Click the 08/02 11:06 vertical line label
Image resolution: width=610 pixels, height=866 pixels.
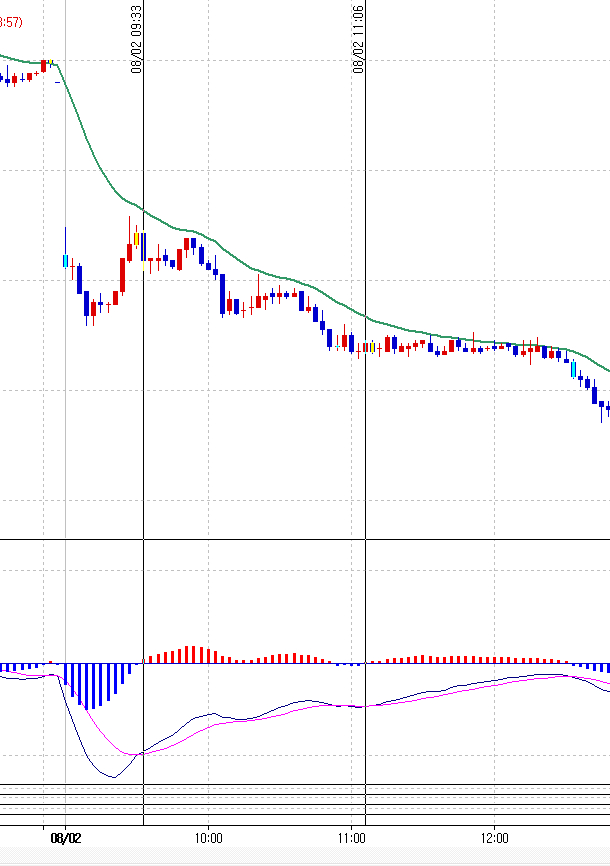[358, 38]
